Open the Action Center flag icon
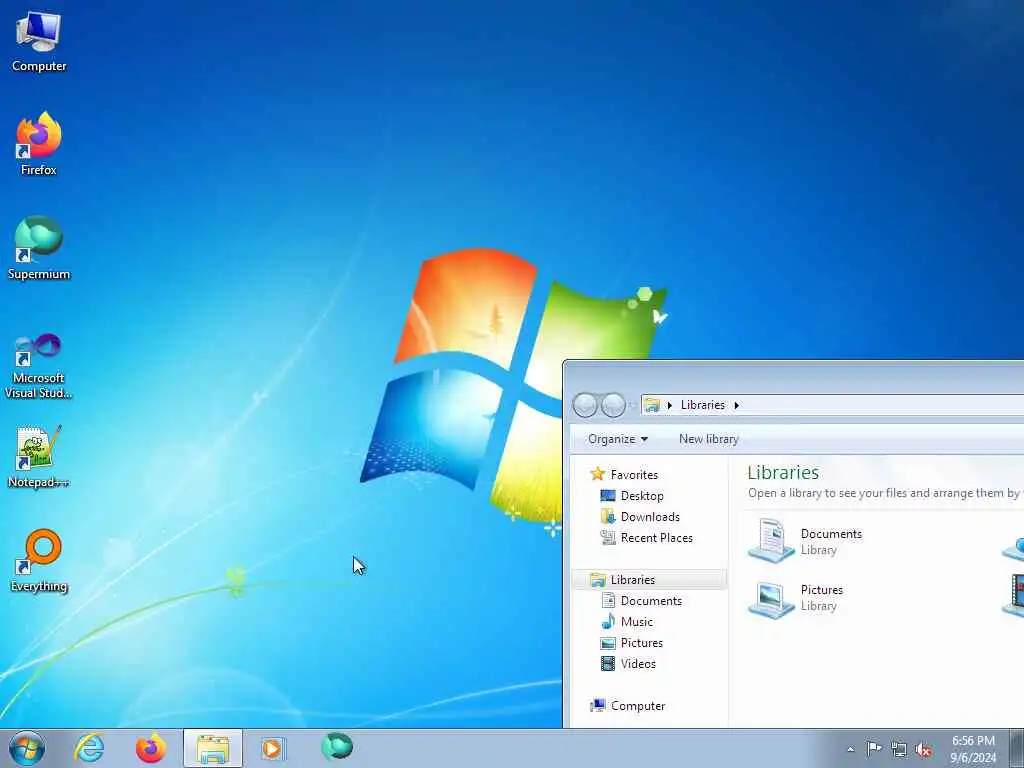 [874, 749]
